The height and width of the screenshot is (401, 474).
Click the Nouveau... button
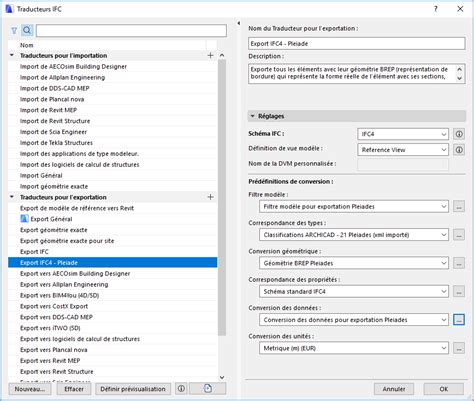(x=30, y=389)
